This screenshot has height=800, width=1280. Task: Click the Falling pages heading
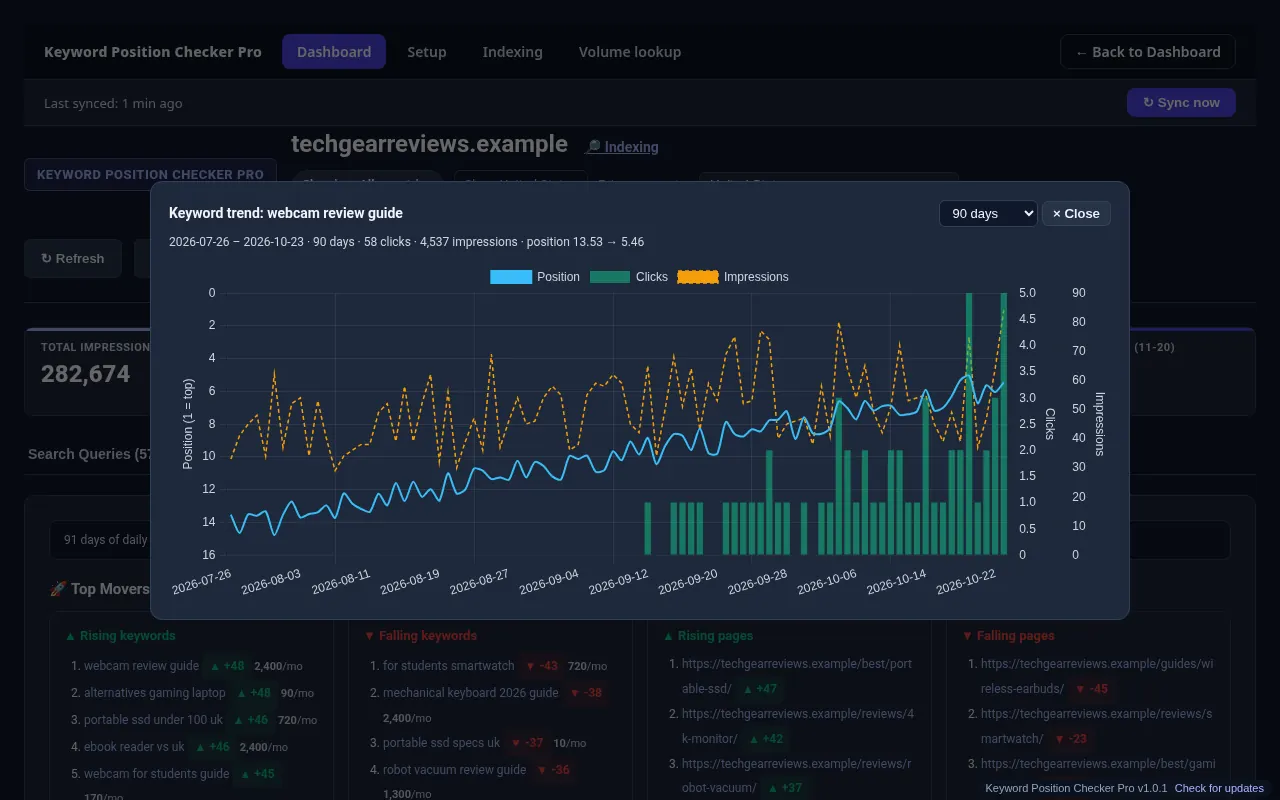1008,636
